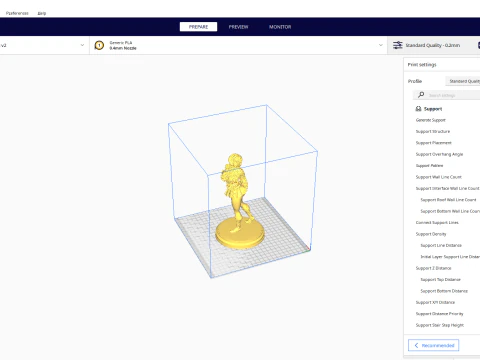Collapse the Support settings category
Screen dimensions: 480x360
433,109
